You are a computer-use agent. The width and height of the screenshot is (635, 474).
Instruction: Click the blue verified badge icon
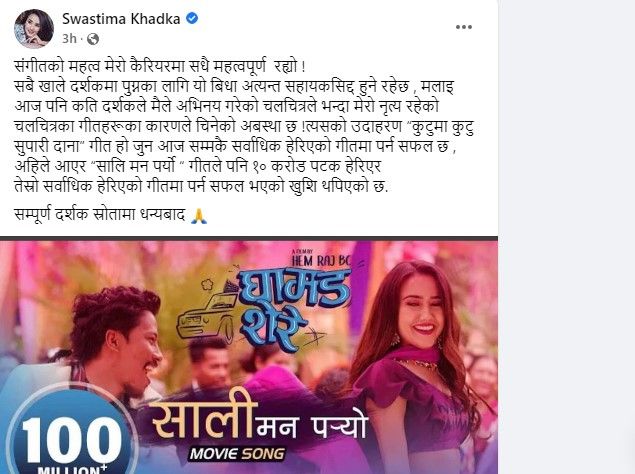tap(192, 18)
